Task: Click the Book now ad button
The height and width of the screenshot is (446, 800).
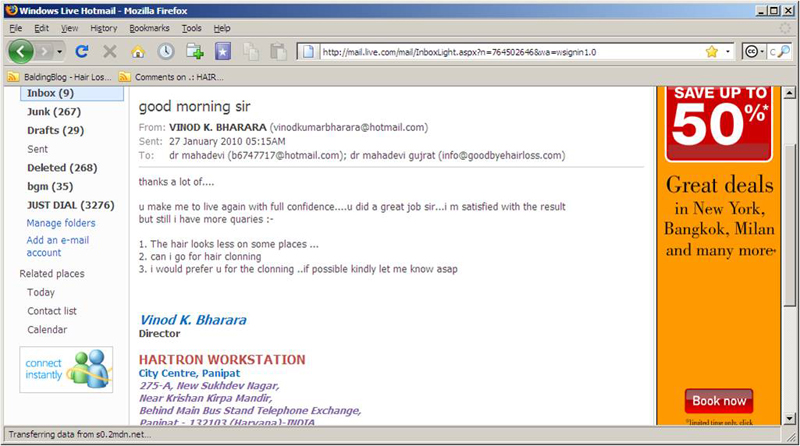Action: tap(719, 401)
